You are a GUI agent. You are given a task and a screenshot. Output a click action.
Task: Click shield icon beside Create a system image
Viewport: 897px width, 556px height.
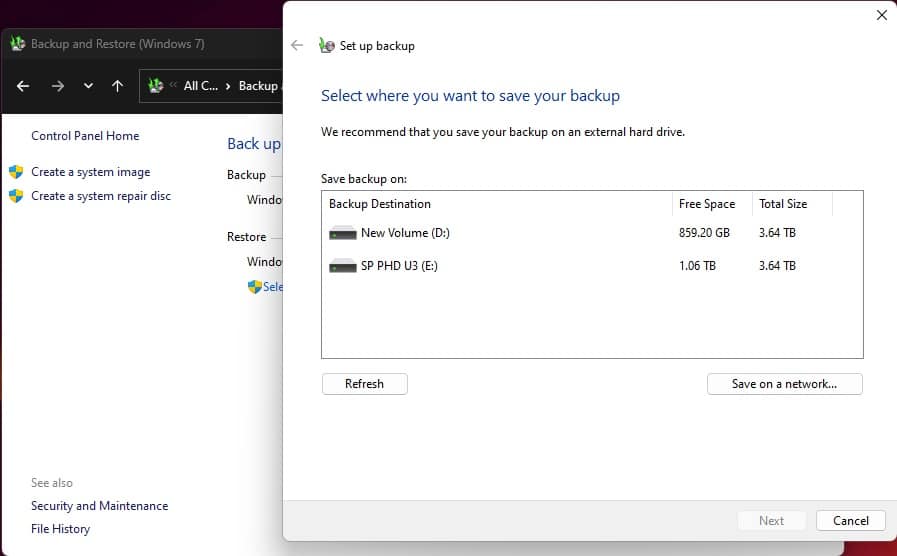click(x=16, y=172)
